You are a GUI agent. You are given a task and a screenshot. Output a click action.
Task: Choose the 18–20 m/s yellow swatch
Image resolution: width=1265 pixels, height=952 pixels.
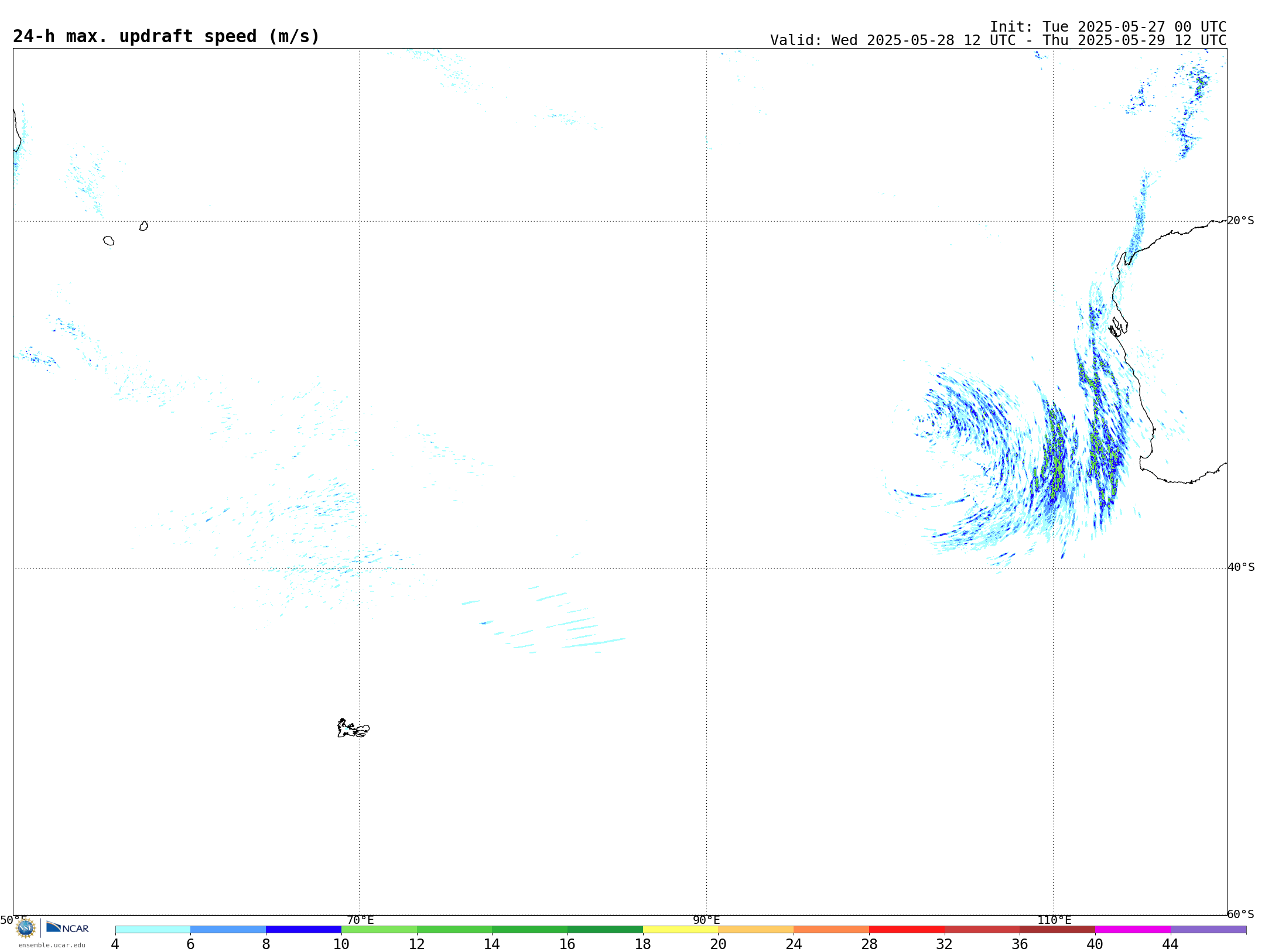click(681, 929)
